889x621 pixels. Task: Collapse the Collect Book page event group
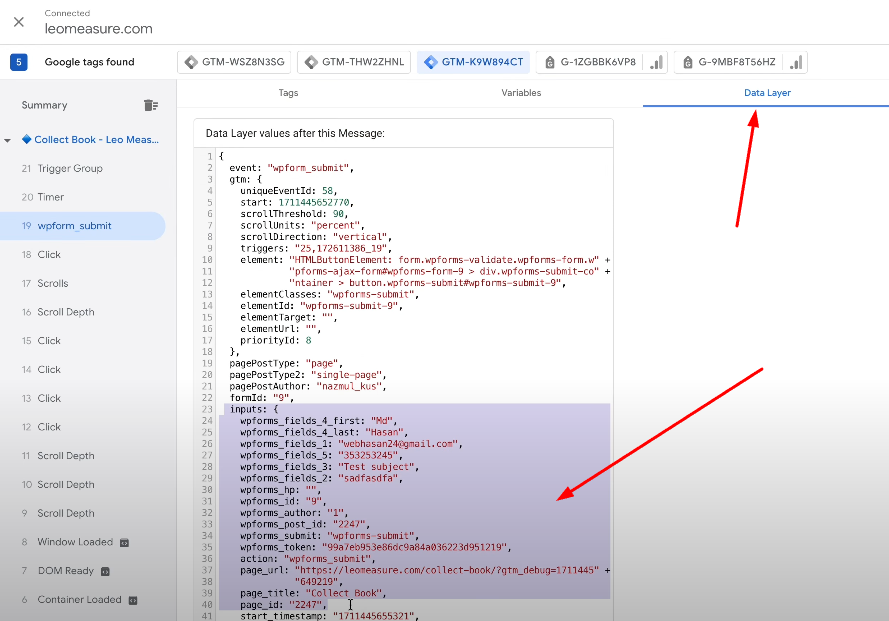(7, 140)
